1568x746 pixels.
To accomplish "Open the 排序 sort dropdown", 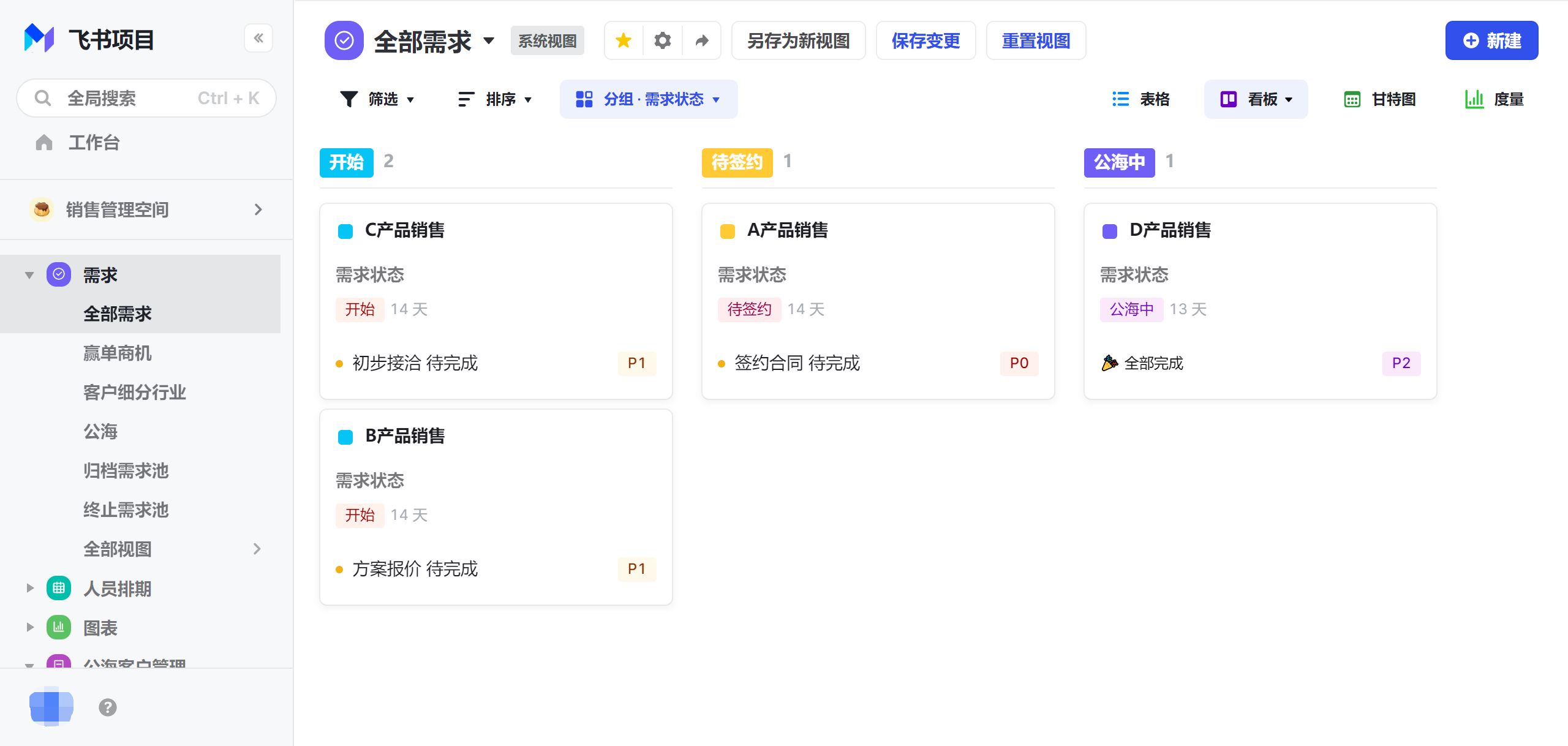I will click(x=495, y=99).
